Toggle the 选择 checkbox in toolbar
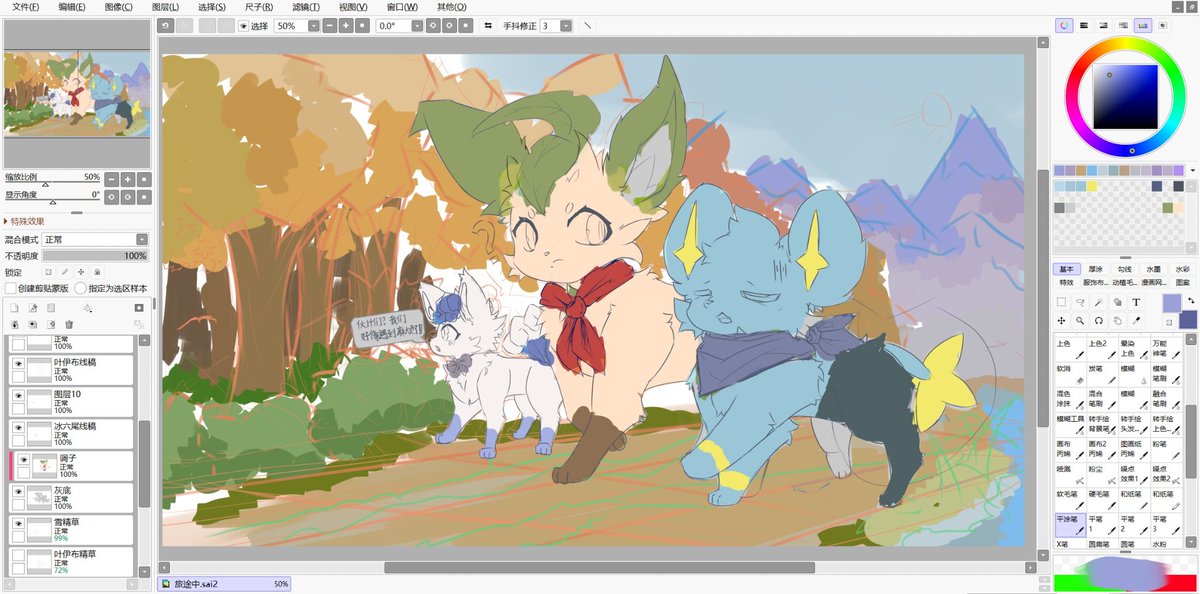This screenshot has width=1200, height=594. (243, 26)
